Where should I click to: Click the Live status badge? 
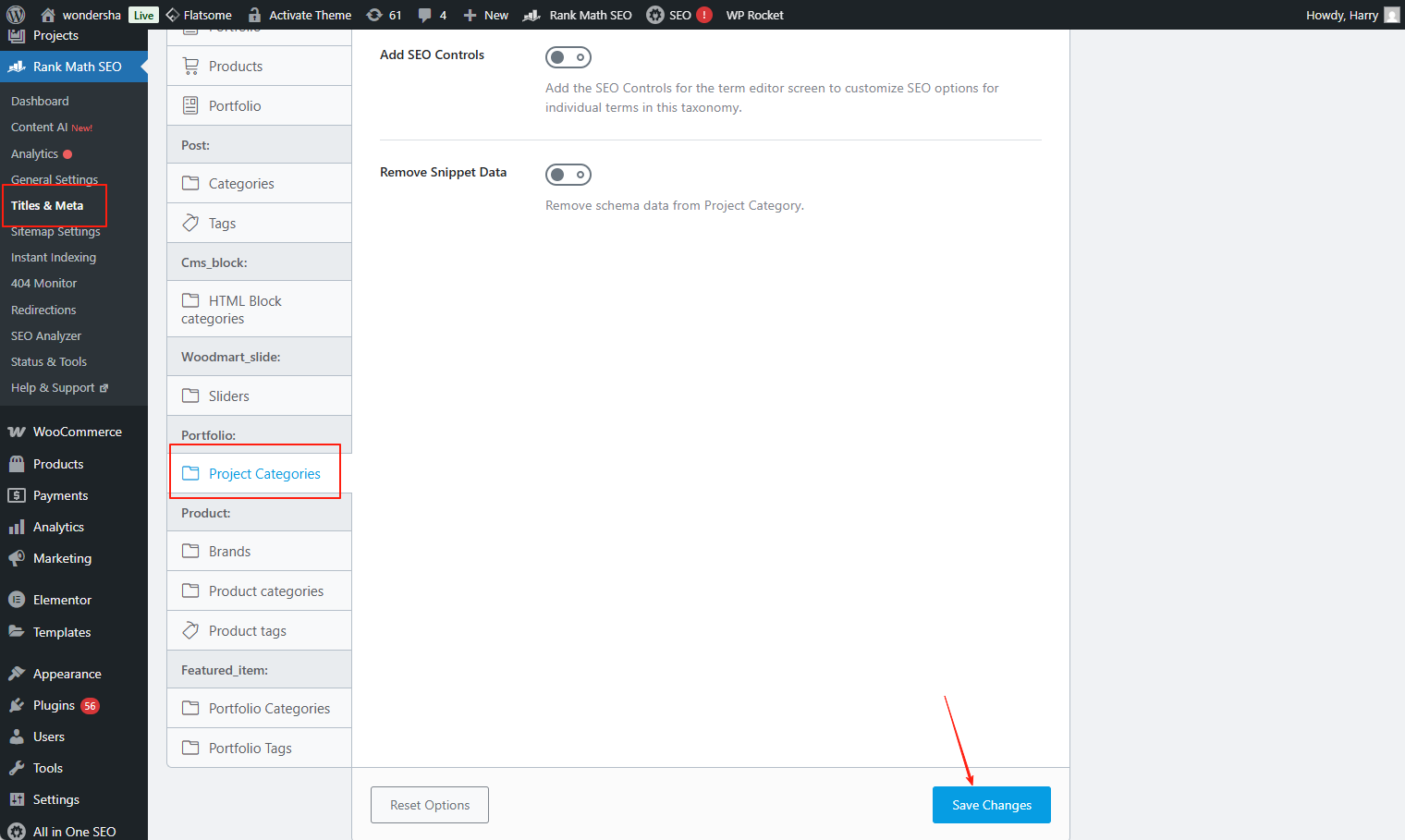point(143,15)
